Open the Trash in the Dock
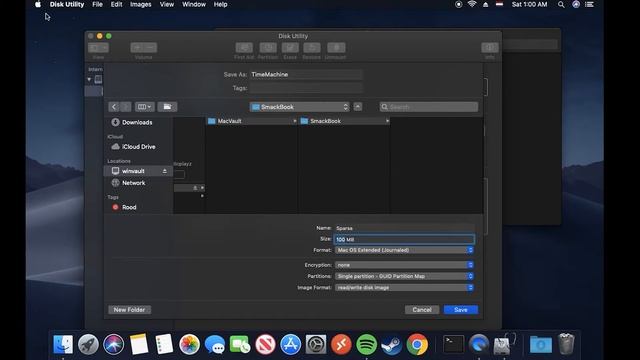 566,344
